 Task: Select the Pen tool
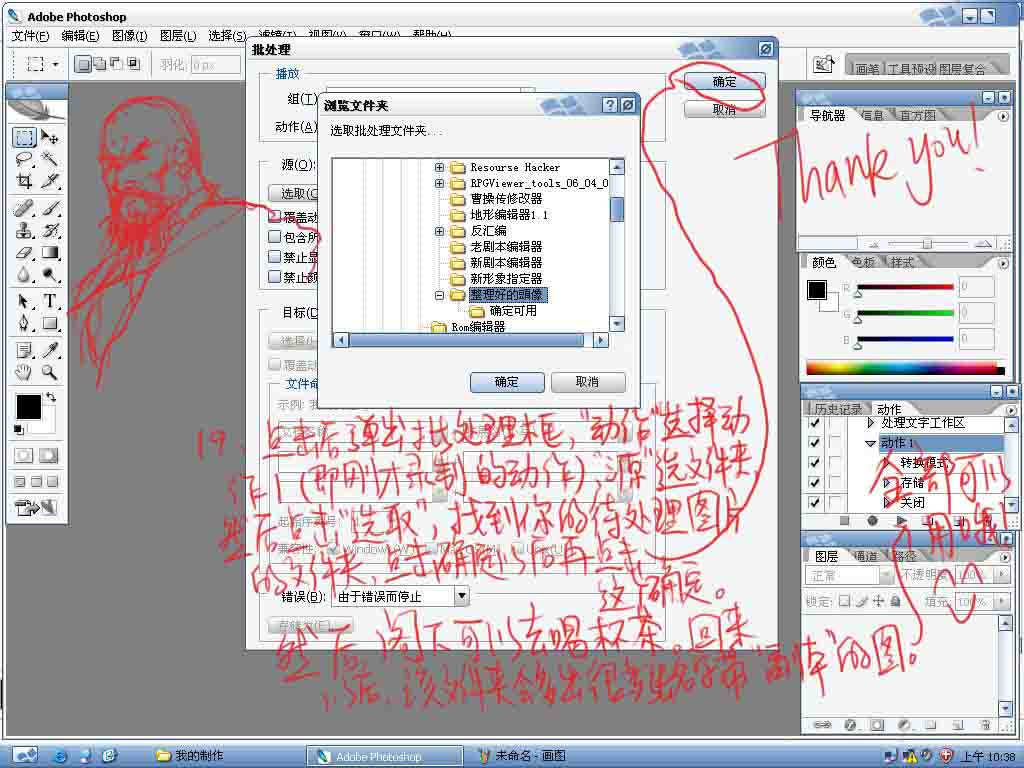click(x=24, y=323)
